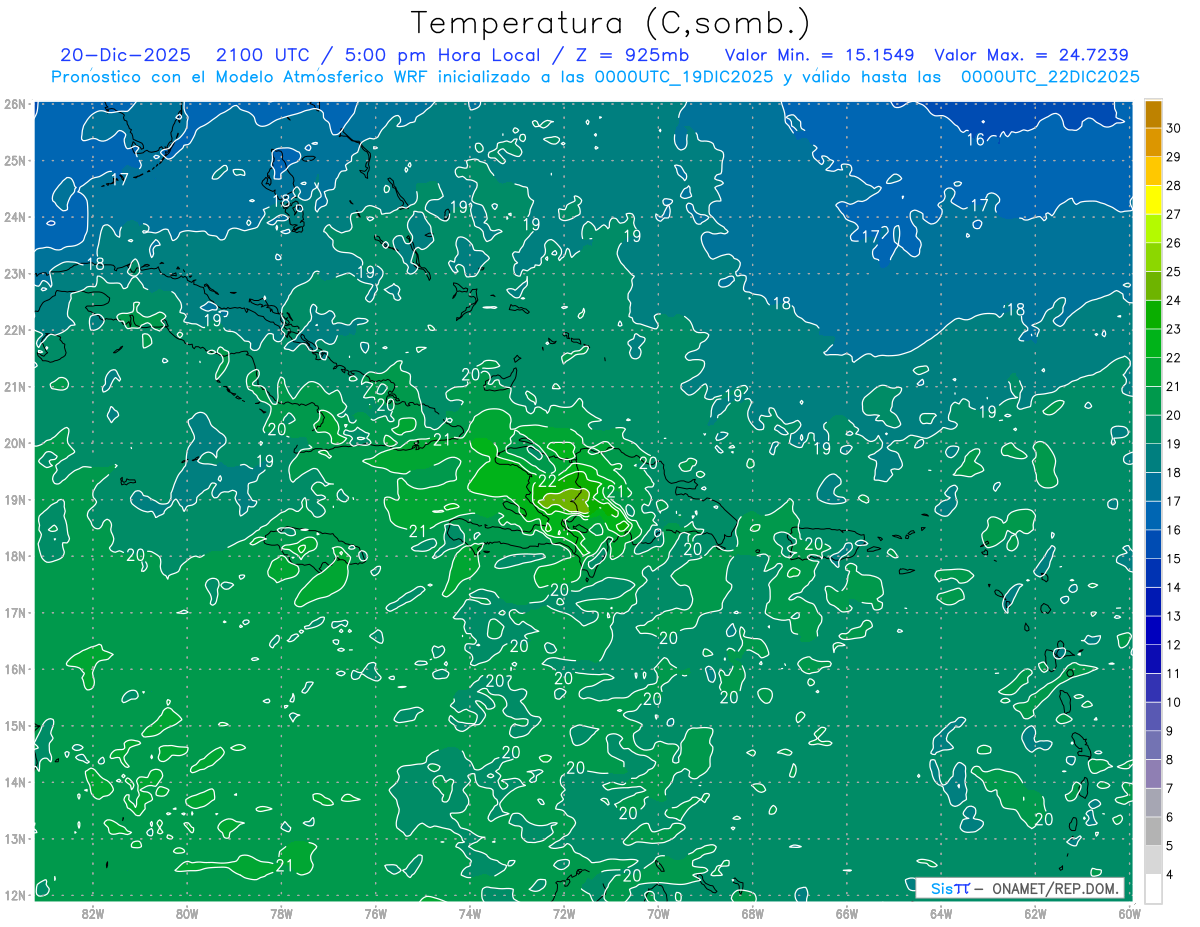Click latitude axis label '17N'
Viewport: 1200px width, 927px height.
tap(15, 612)
